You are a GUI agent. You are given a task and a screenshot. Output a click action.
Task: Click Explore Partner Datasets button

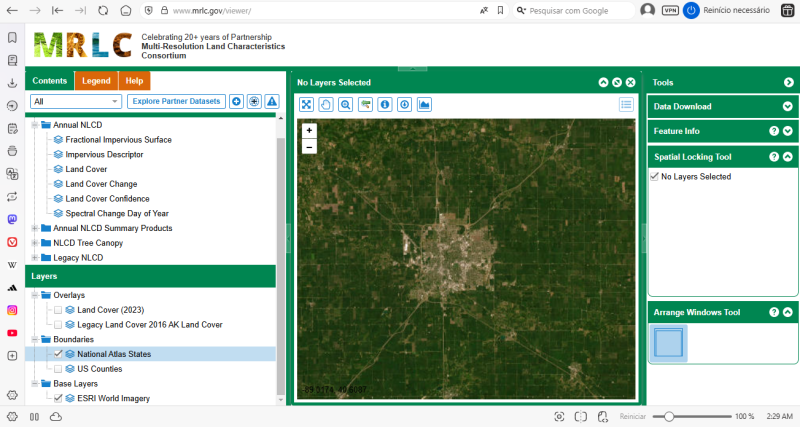tap(176, 102)
